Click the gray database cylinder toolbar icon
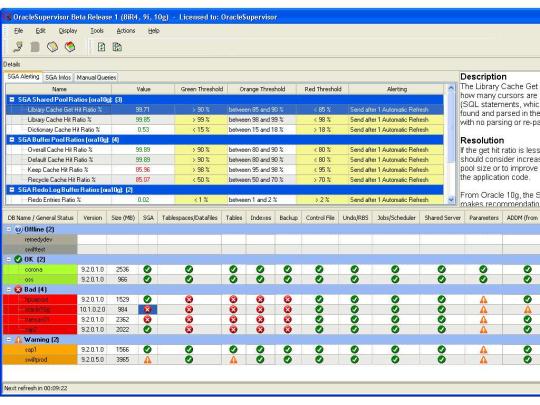The image size is (540, 405). 35,47
